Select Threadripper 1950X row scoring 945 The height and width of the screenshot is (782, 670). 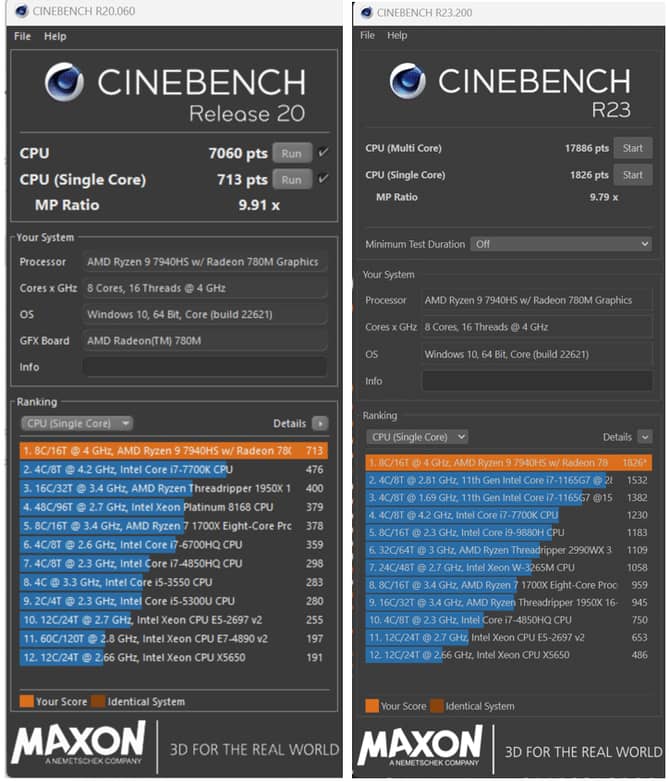[508, 602]
